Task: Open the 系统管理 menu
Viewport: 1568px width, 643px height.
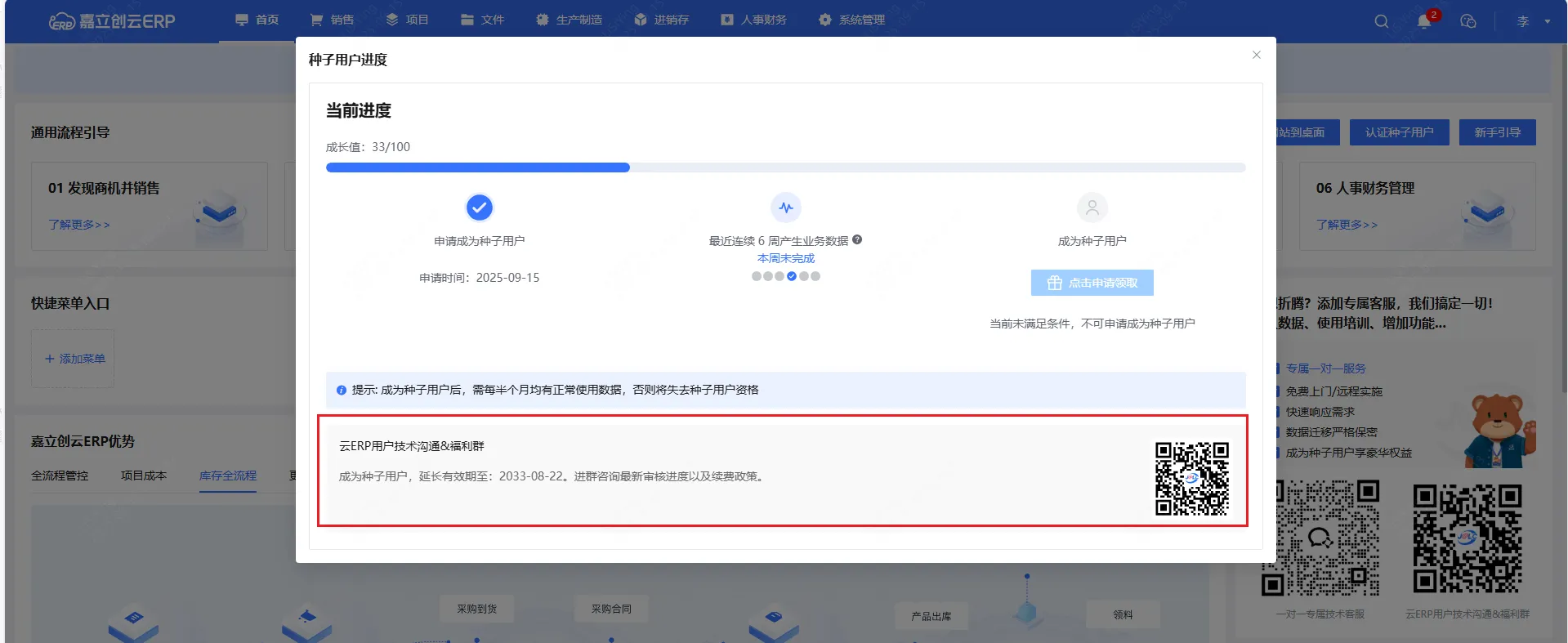Action: point(852,20)
